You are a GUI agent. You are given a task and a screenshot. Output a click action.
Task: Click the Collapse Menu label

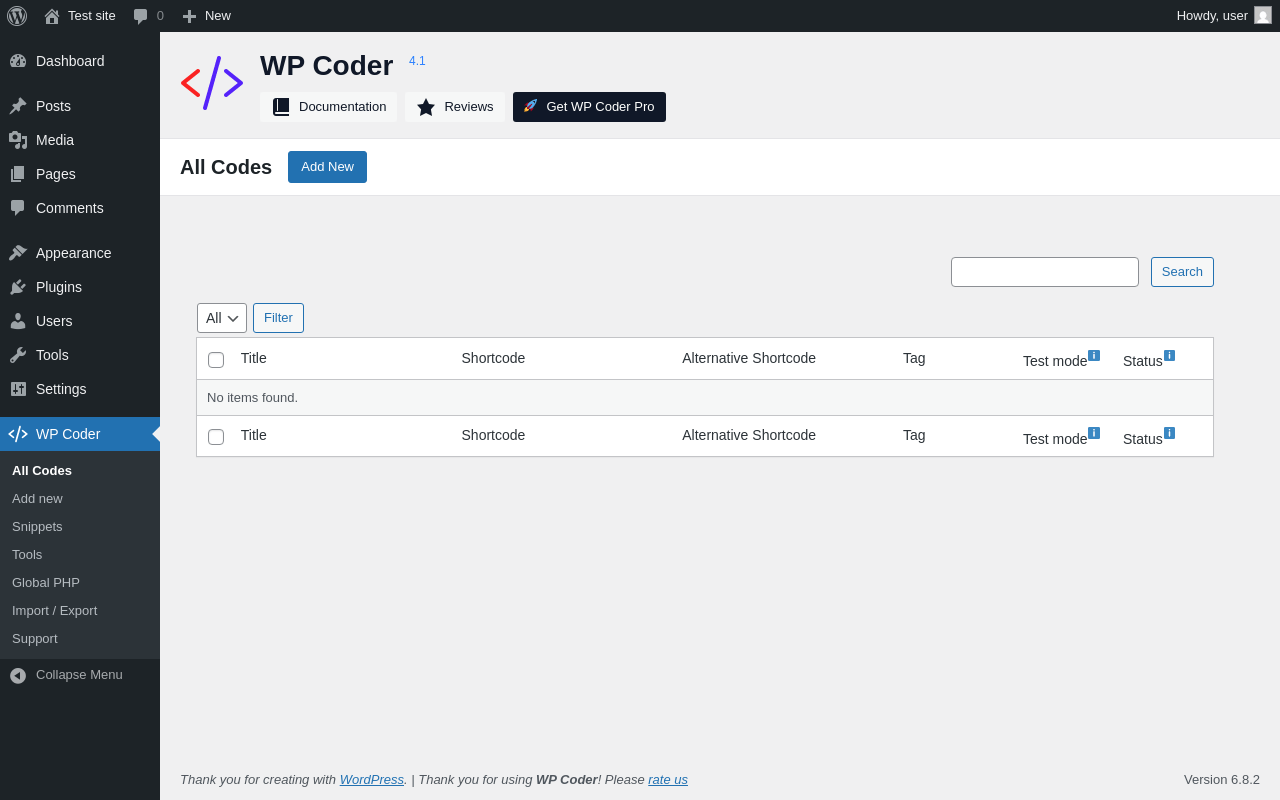(79, 675)
